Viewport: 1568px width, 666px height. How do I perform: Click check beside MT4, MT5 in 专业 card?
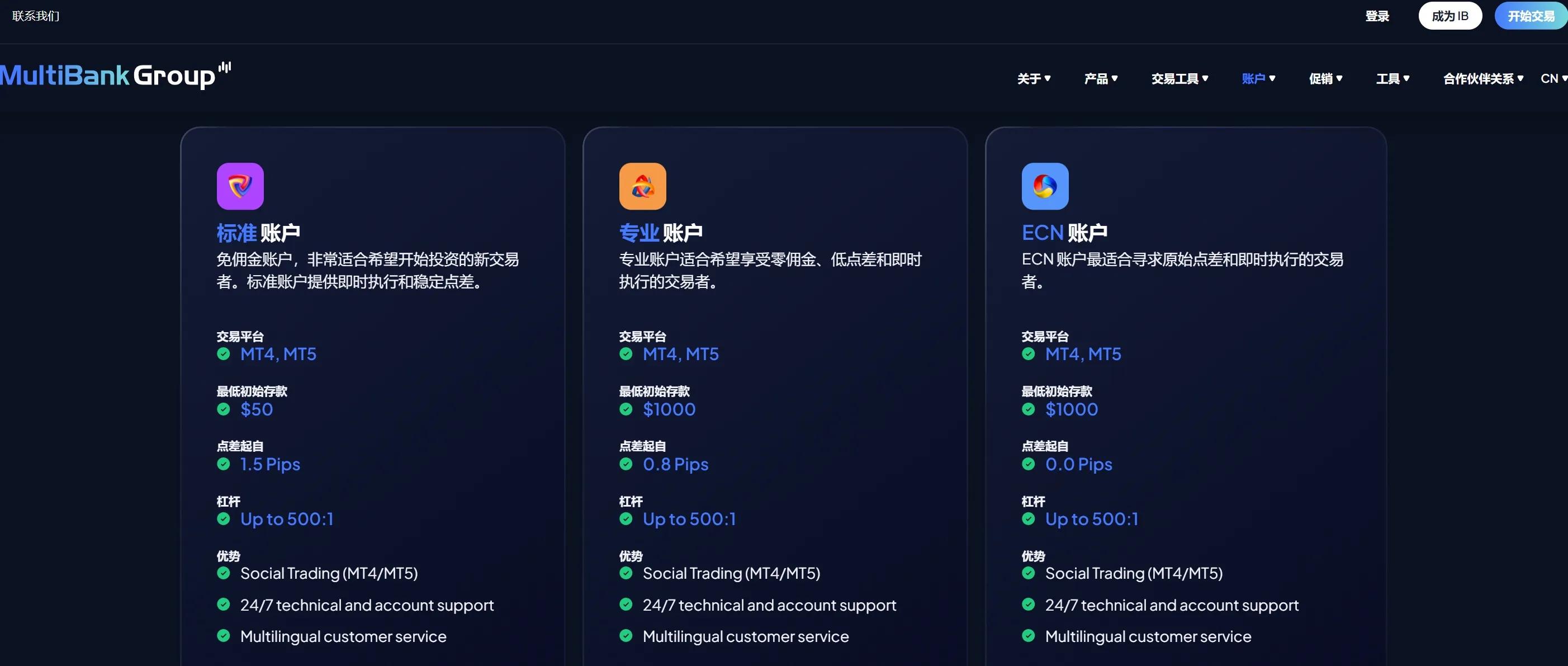pyautogui.click(x=626, y=354)
